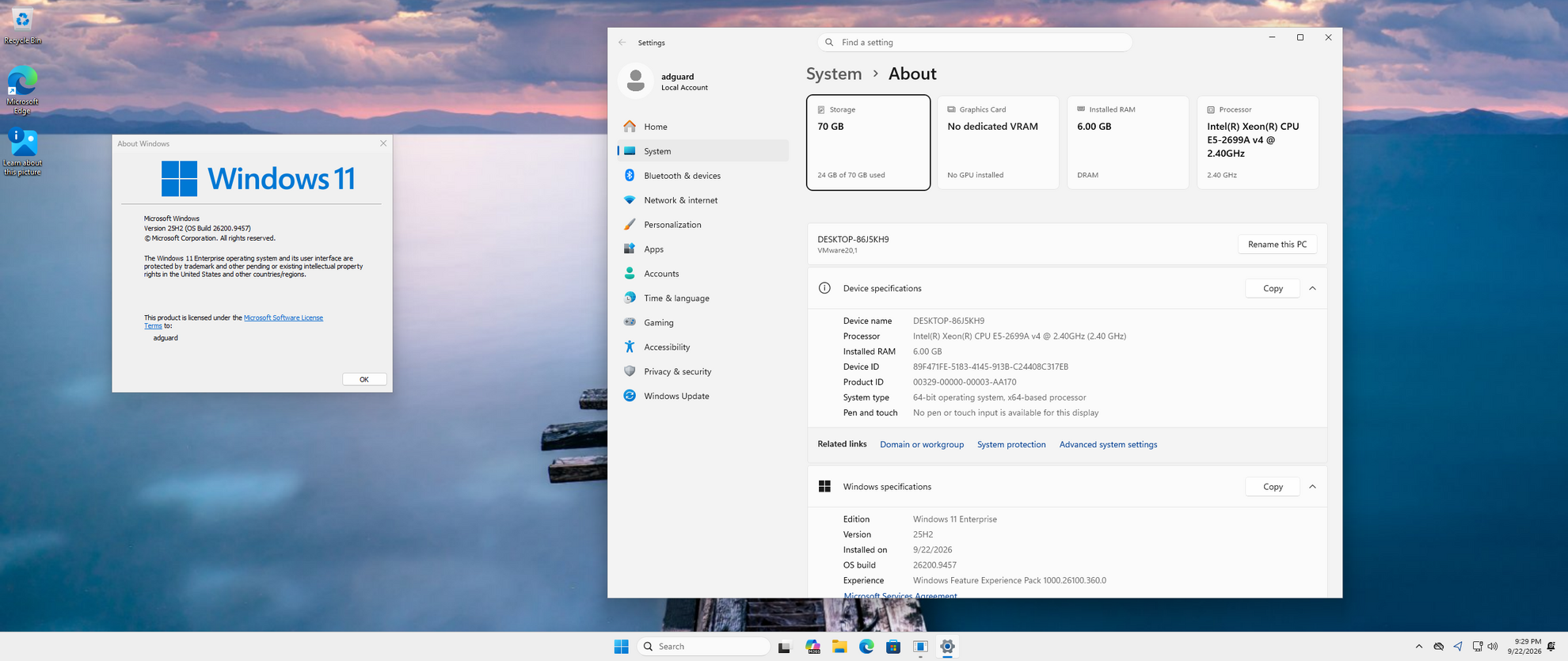Focus the Find a setting search box
The width and height of the screenshot is (1568, 661).
click(x=975, y=43)
